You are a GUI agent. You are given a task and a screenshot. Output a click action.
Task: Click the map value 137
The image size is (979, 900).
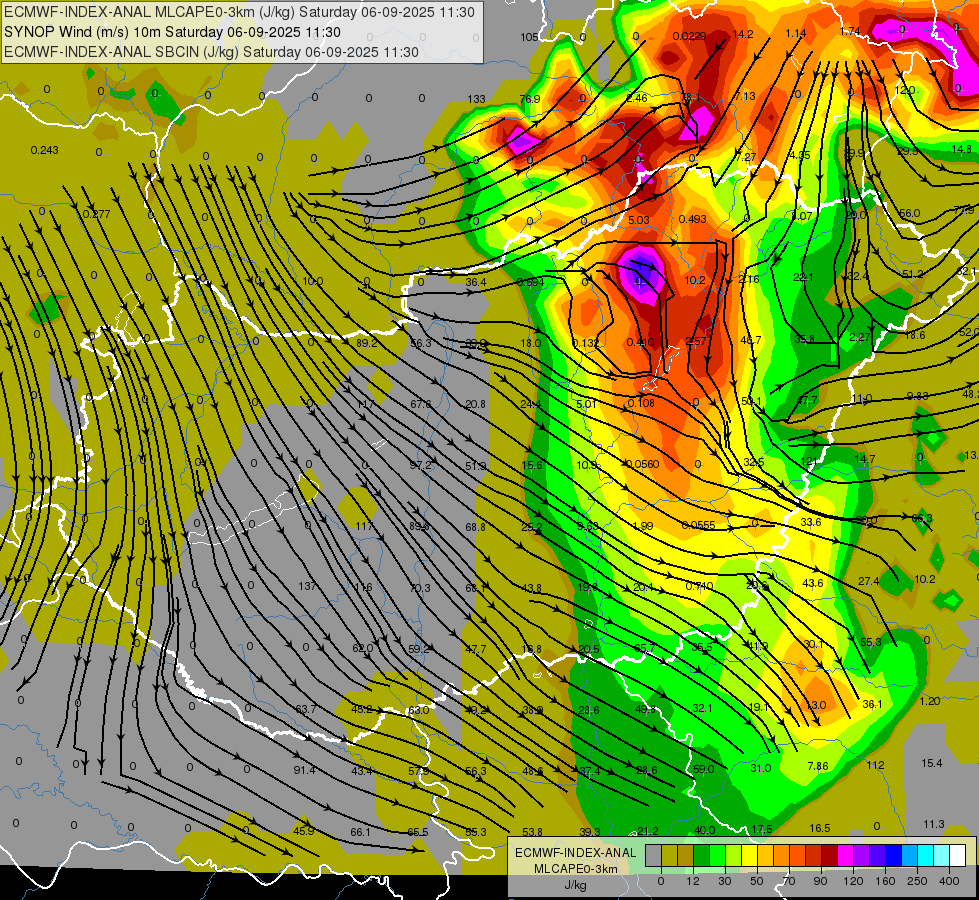(307, 586)
